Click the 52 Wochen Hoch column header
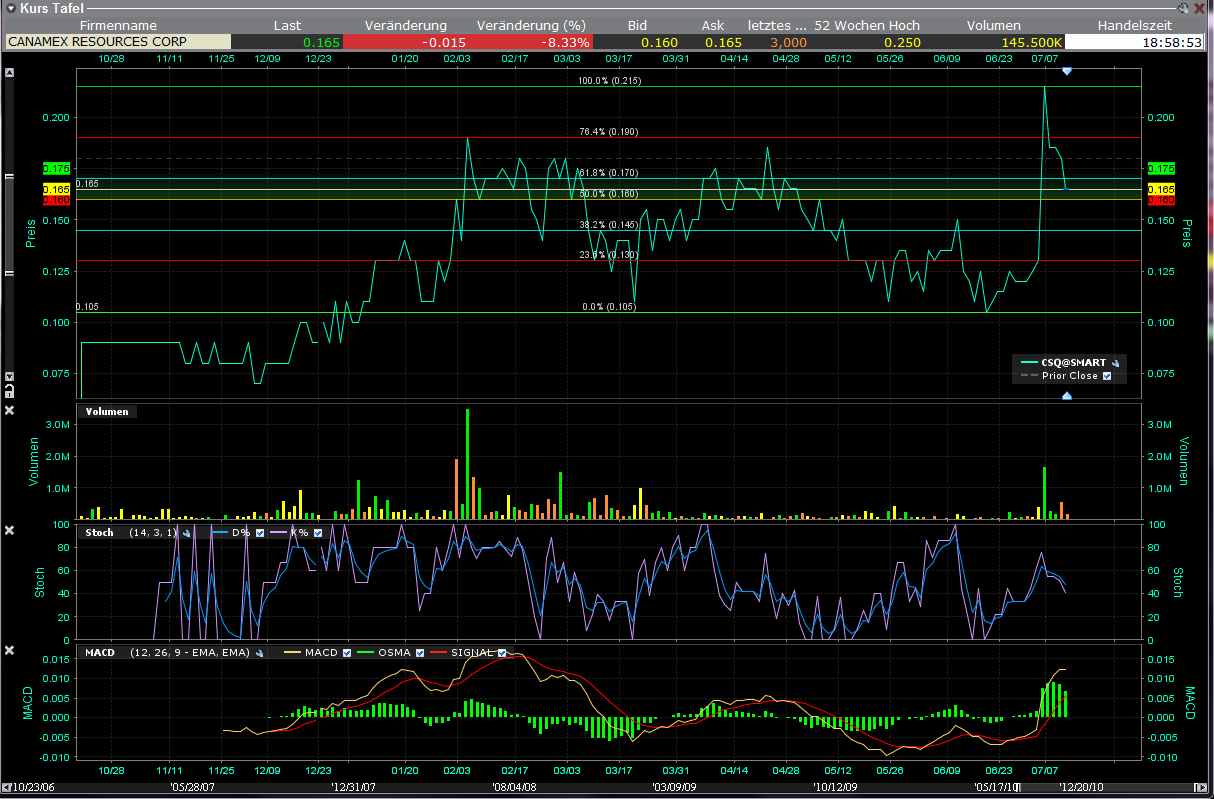This screenshot has width=1214, height=799. point(867,25)
